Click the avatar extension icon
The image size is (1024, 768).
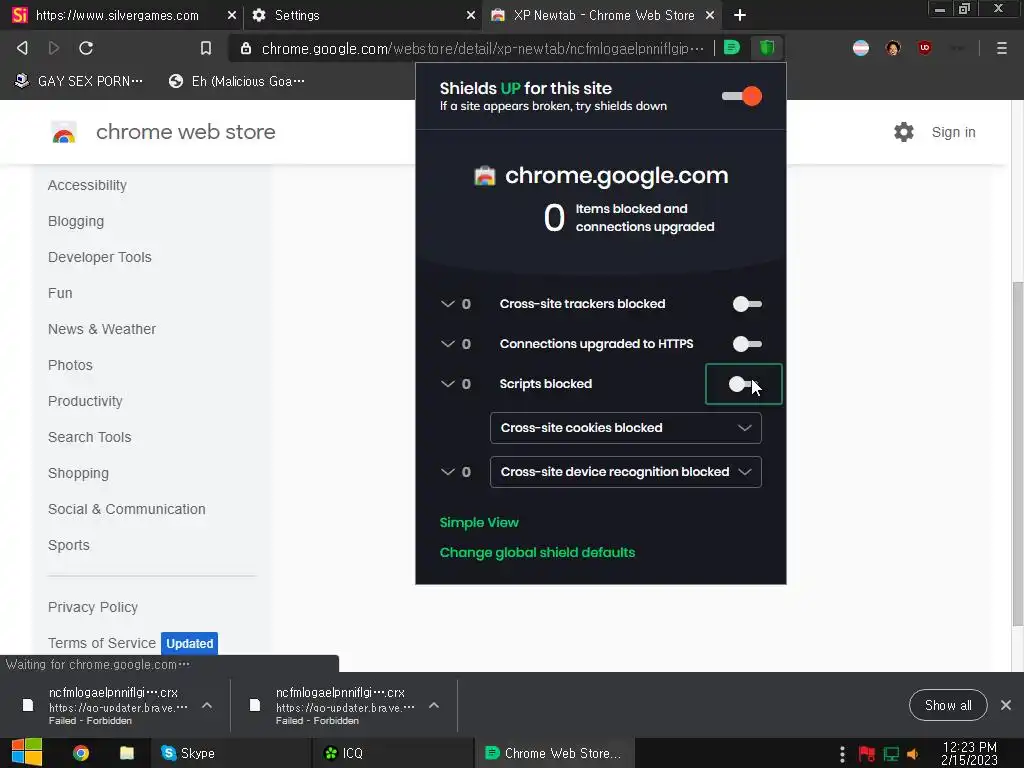click(x=893, y=48)
